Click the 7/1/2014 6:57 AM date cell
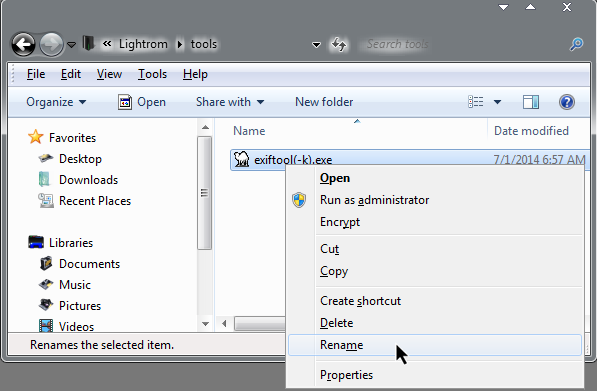Viewport: 597px width, 391px height. 539,160
